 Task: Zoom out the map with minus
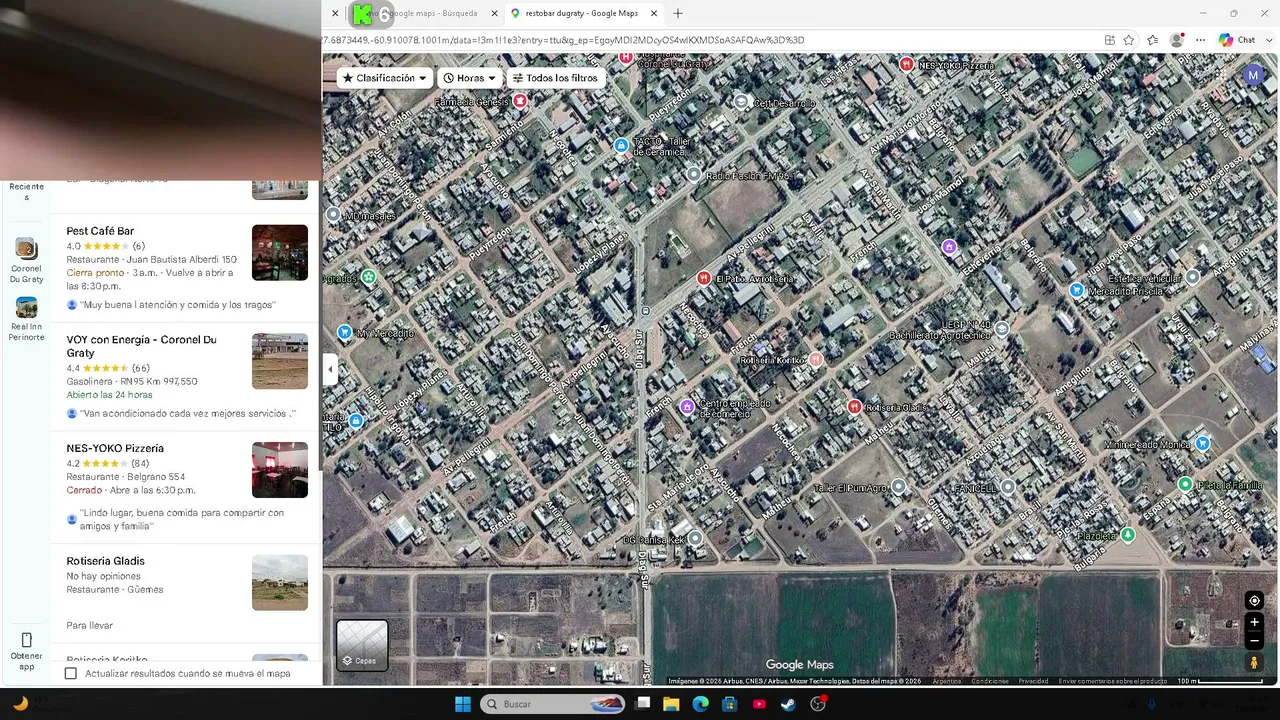click(1254, 641)
